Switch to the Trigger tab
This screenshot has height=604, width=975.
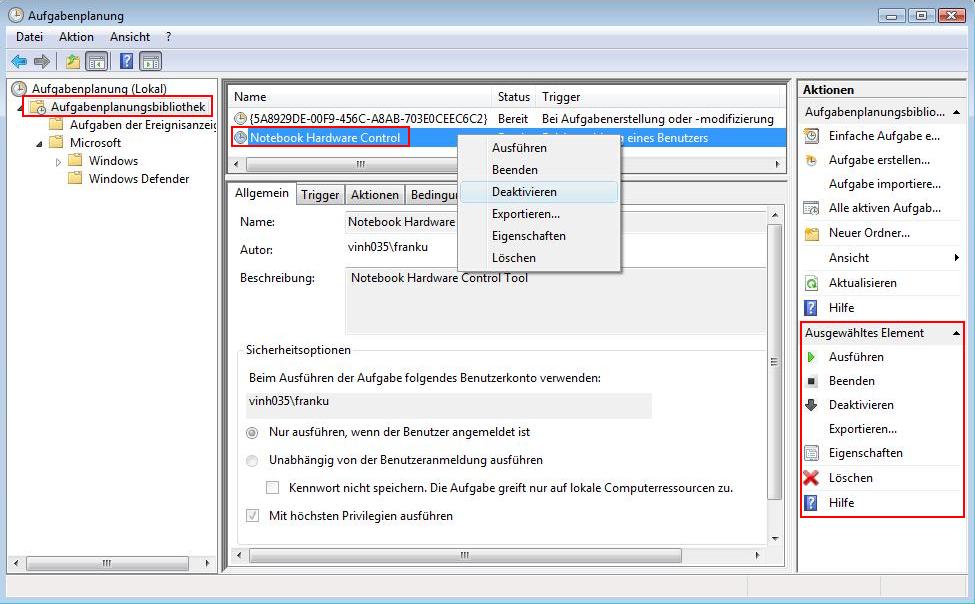320,195
